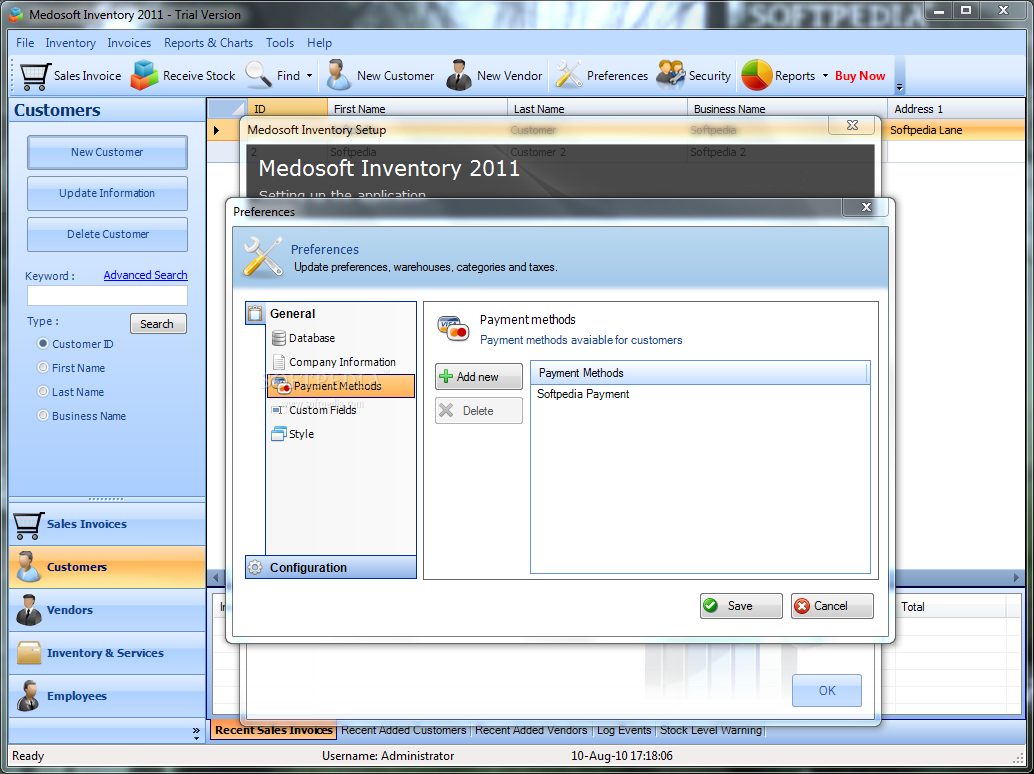Click the Buy Now link in toolbar
1034x774 pixels.
[860, 76]
